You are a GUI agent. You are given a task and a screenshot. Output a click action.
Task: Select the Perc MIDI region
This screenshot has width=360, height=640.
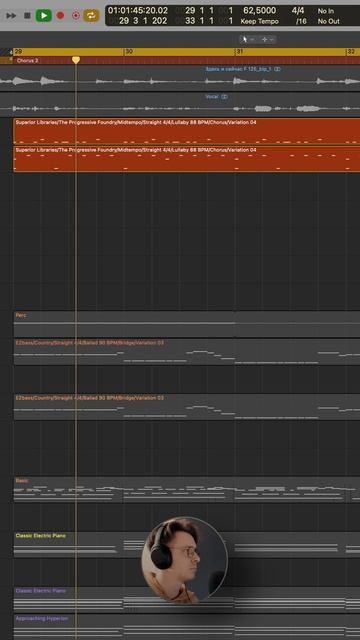click(x=187, y=324)
